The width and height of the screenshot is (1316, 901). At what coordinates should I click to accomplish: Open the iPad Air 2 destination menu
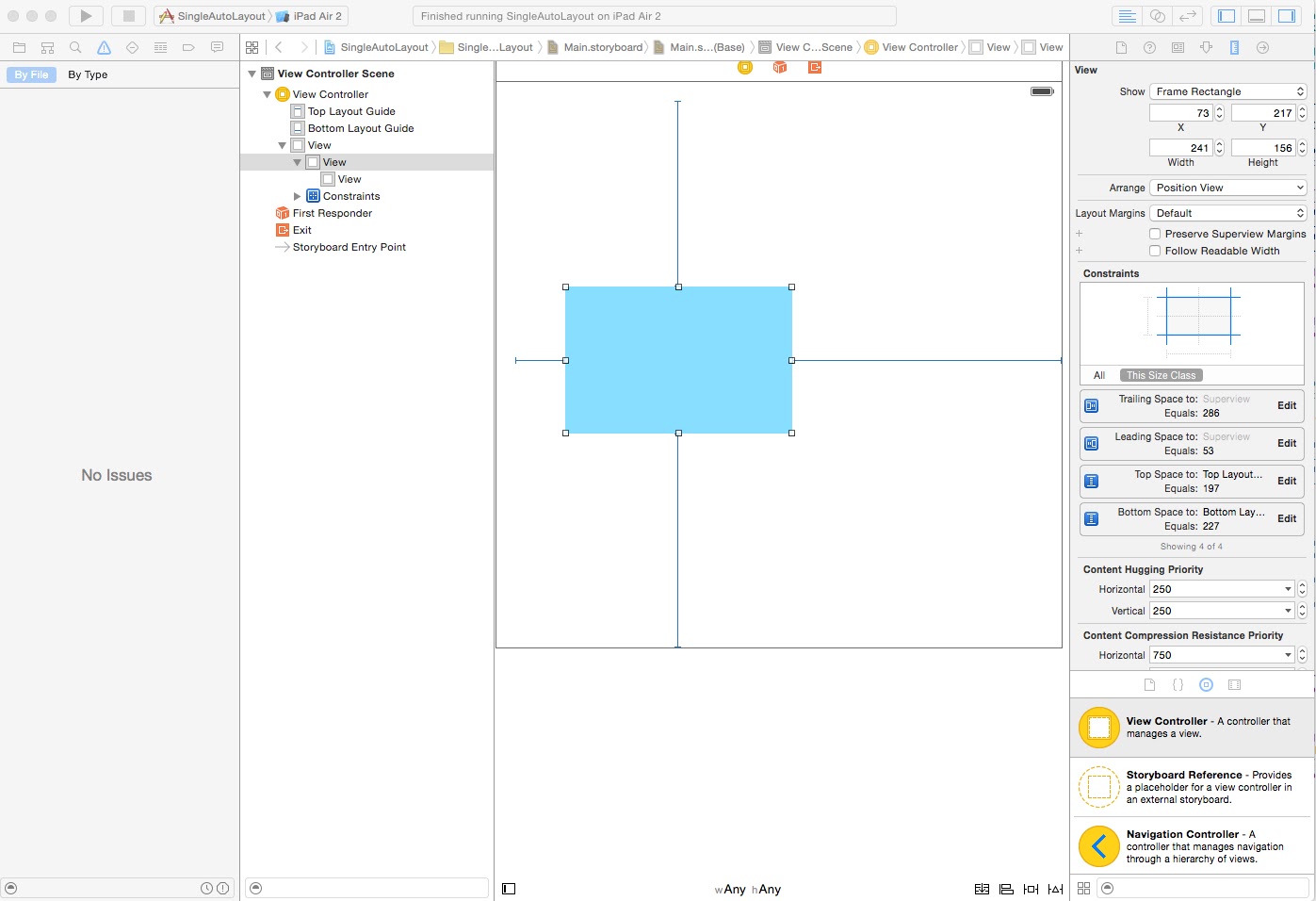pyautogui.click(x=309, y=15)
